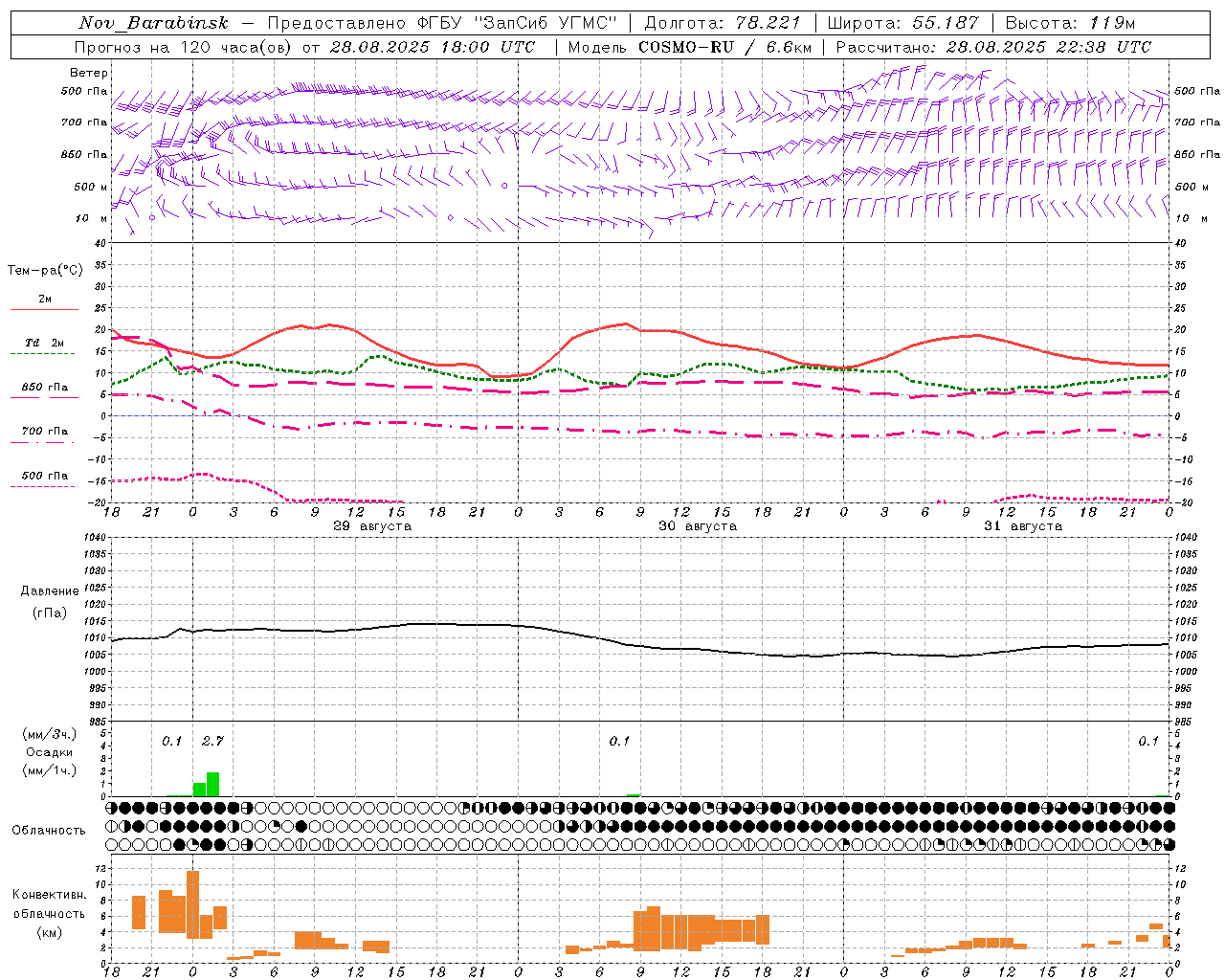Click the Nov_Barabinsk station title
This screenshot has height=980, width=1225.
click(x=153, y=23)
